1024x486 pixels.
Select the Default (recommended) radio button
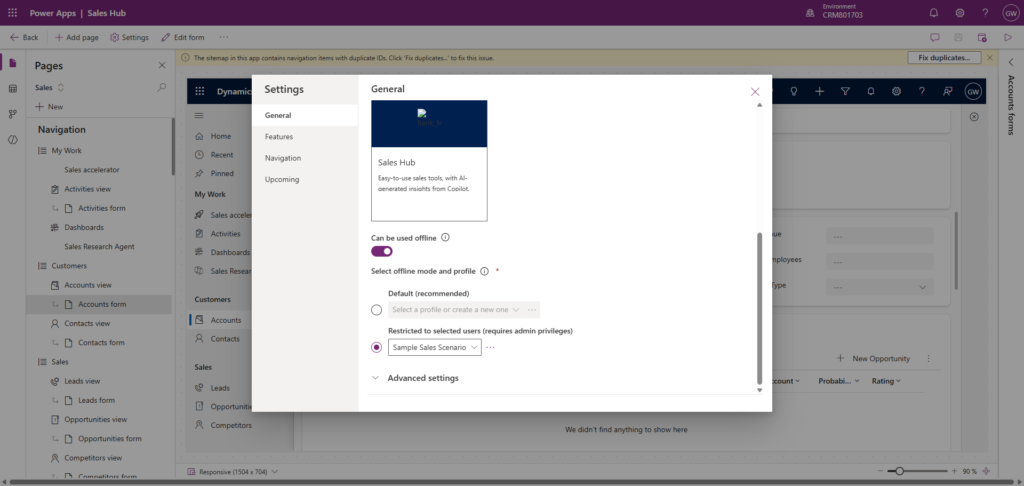[376, 310]
